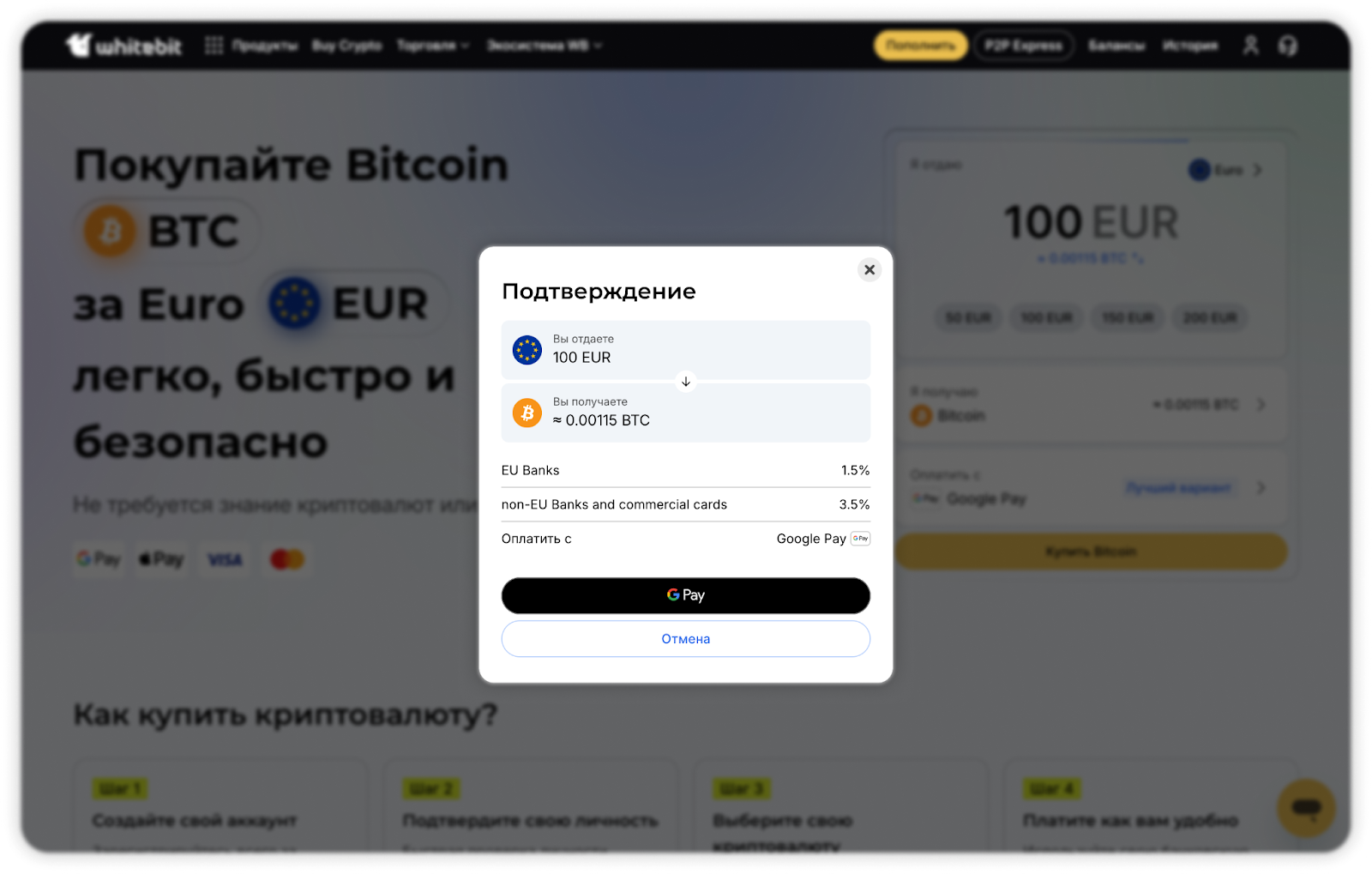Open the WhiteBIT logo home link
1372x874 pixels.
[x=124, y=45]
